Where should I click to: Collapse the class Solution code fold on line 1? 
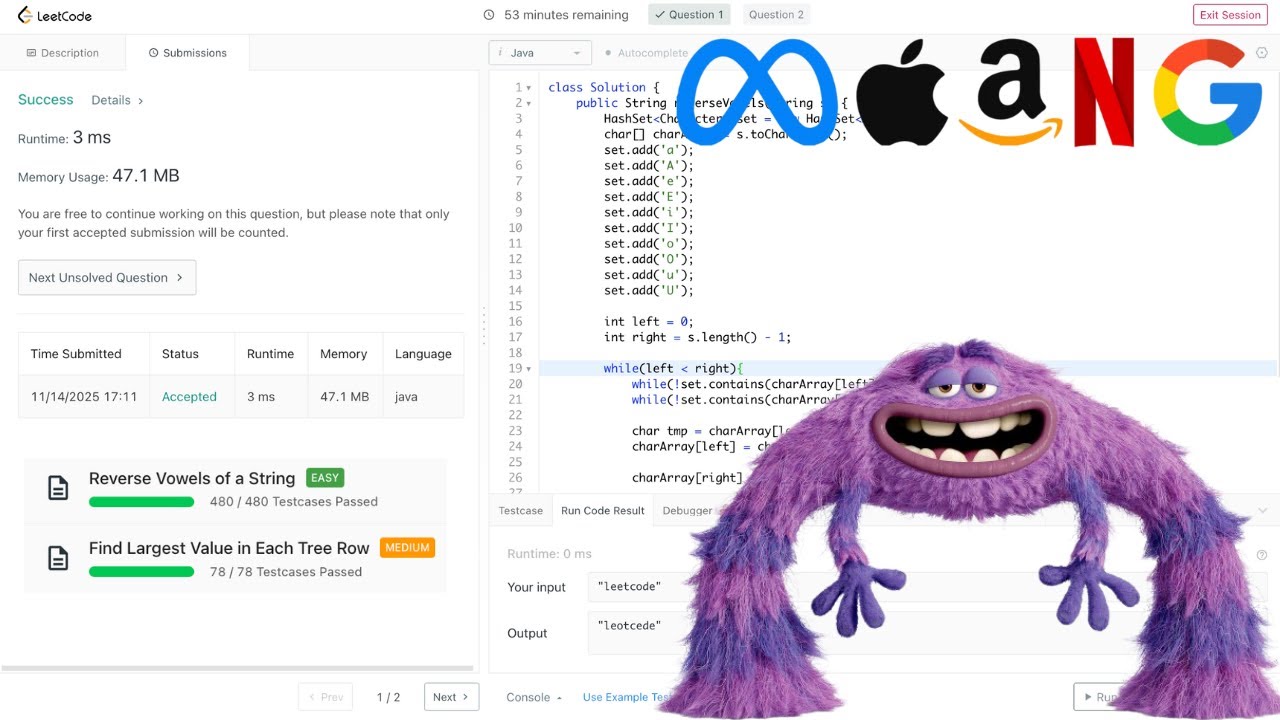click(529, 88)
